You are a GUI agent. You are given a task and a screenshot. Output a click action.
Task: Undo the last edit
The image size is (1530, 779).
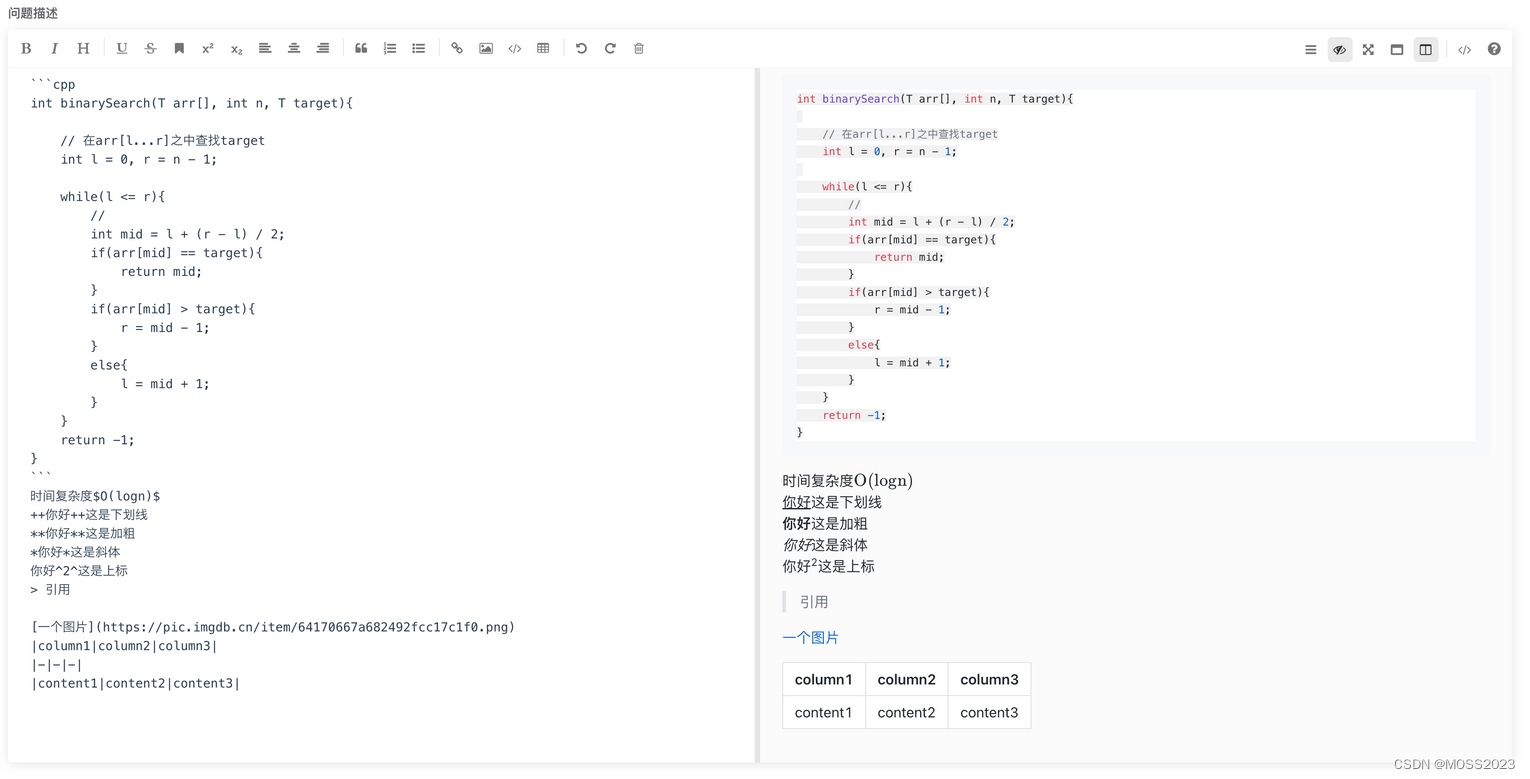tap(581, 48)
